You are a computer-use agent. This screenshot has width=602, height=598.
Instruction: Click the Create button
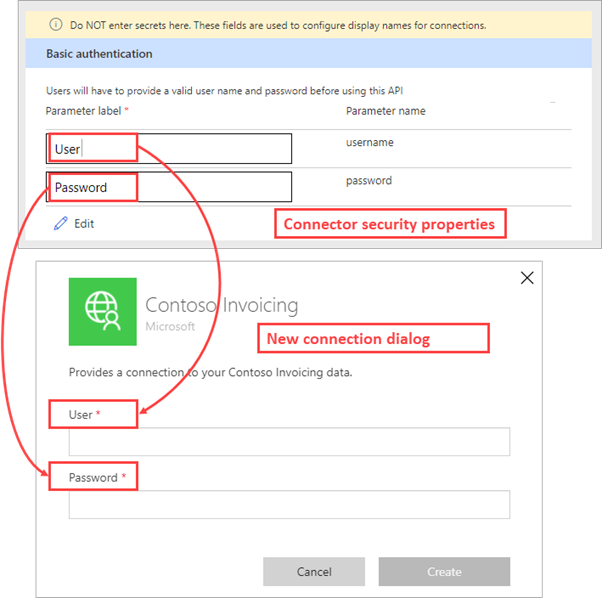tap(444, 572)
